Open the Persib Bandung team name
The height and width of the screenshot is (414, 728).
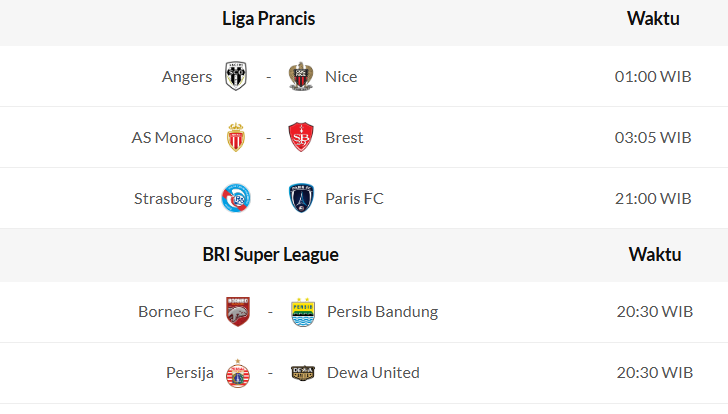pyautogui.click(x=382, y=311)
